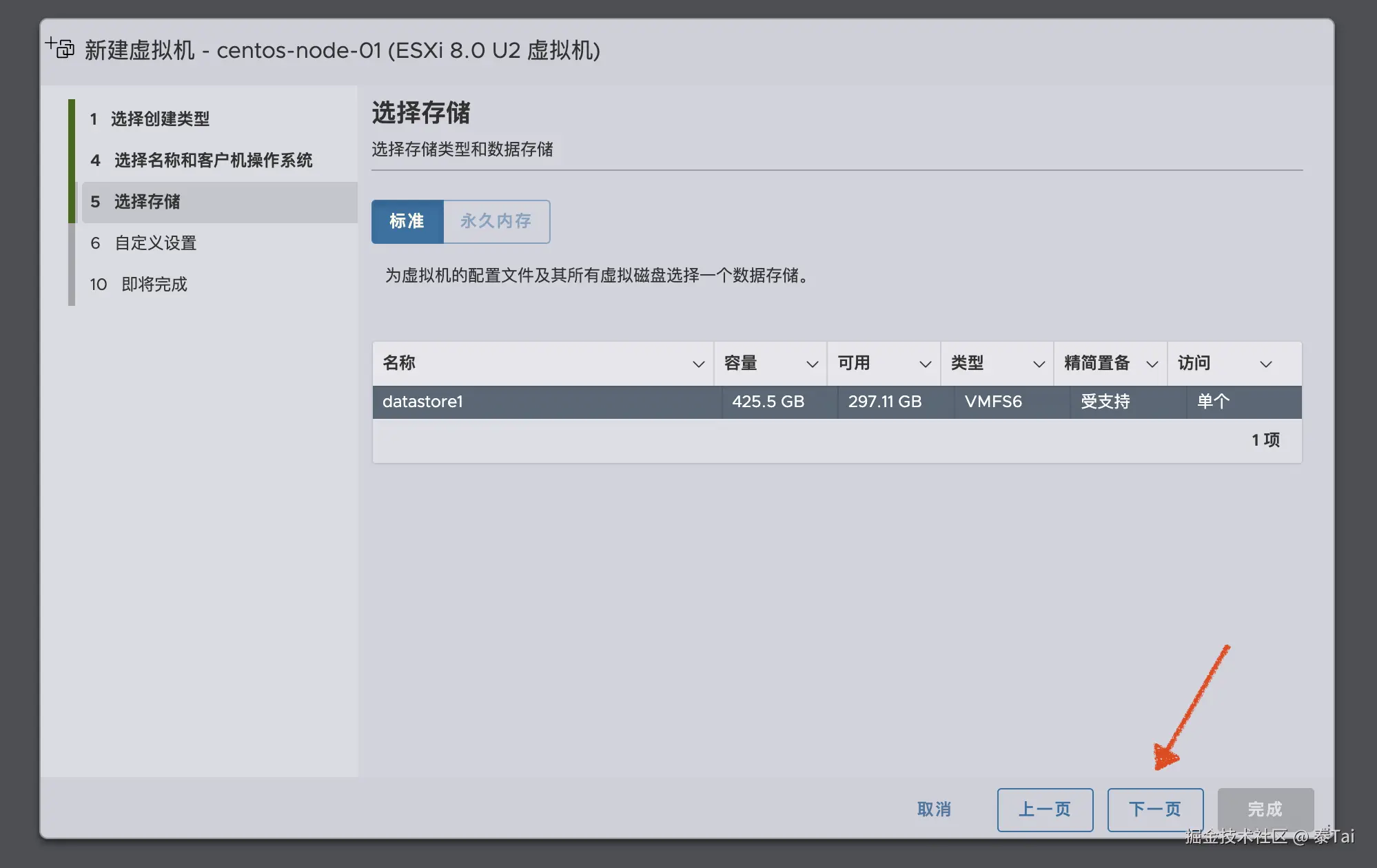Open the 名称 column filter dropdown
This screenshot has width=1377, height=868.
click(698, 363)
